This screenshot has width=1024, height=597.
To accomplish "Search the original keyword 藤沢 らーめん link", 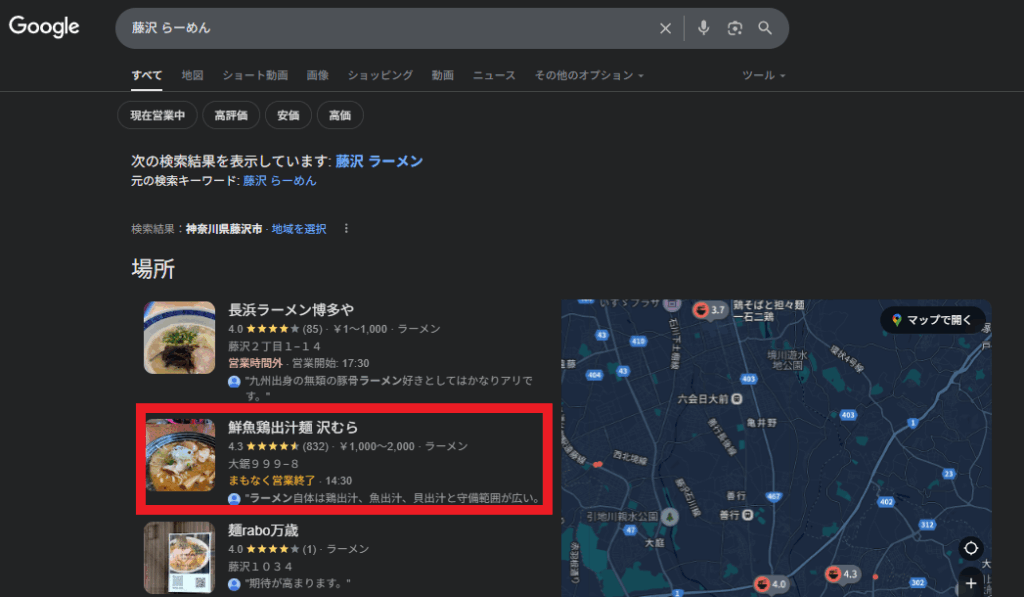I will click(x=280, y=181).
